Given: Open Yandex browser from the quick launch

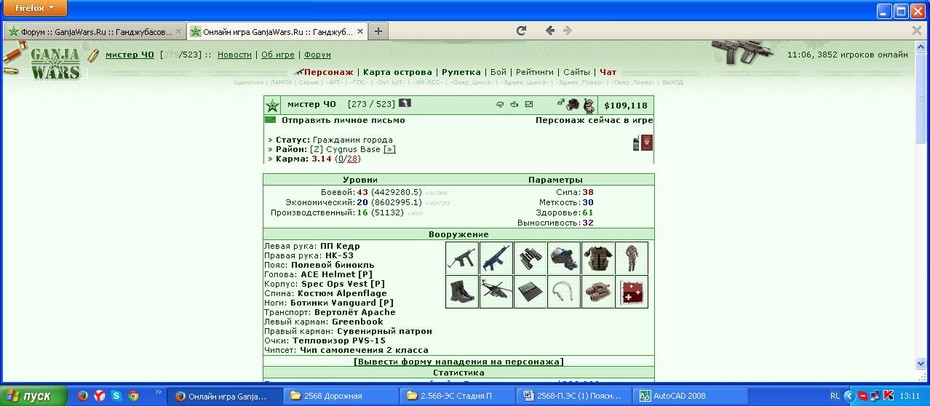Looking at the screenshot, I should (x=100, y=396).
